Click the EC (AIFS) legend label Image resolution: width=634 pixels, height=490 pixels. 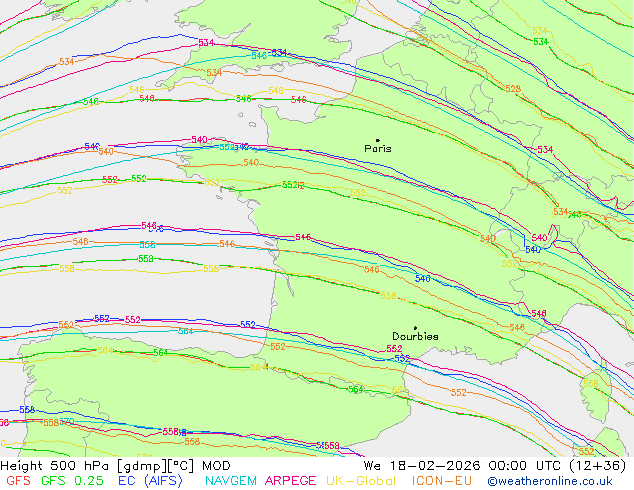tap(150, 481)
